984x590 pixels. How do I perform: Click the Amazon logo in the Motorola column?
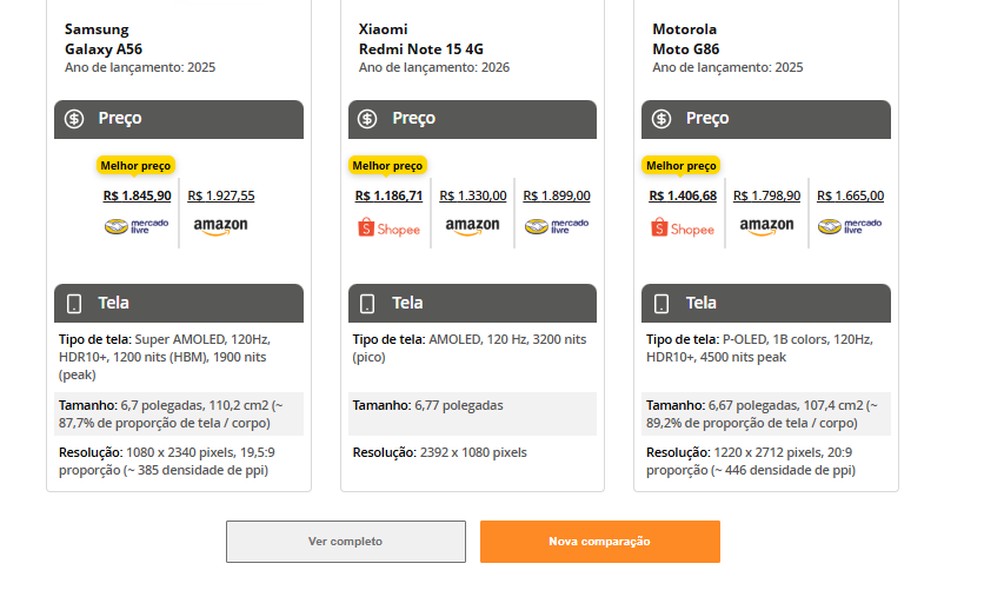pyautogui.click(x=766, y=226)
